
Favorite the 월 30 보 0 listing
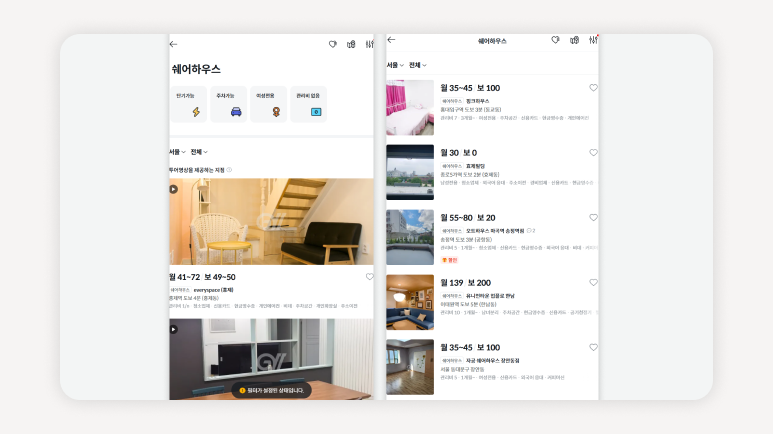(x=594, y=153)
